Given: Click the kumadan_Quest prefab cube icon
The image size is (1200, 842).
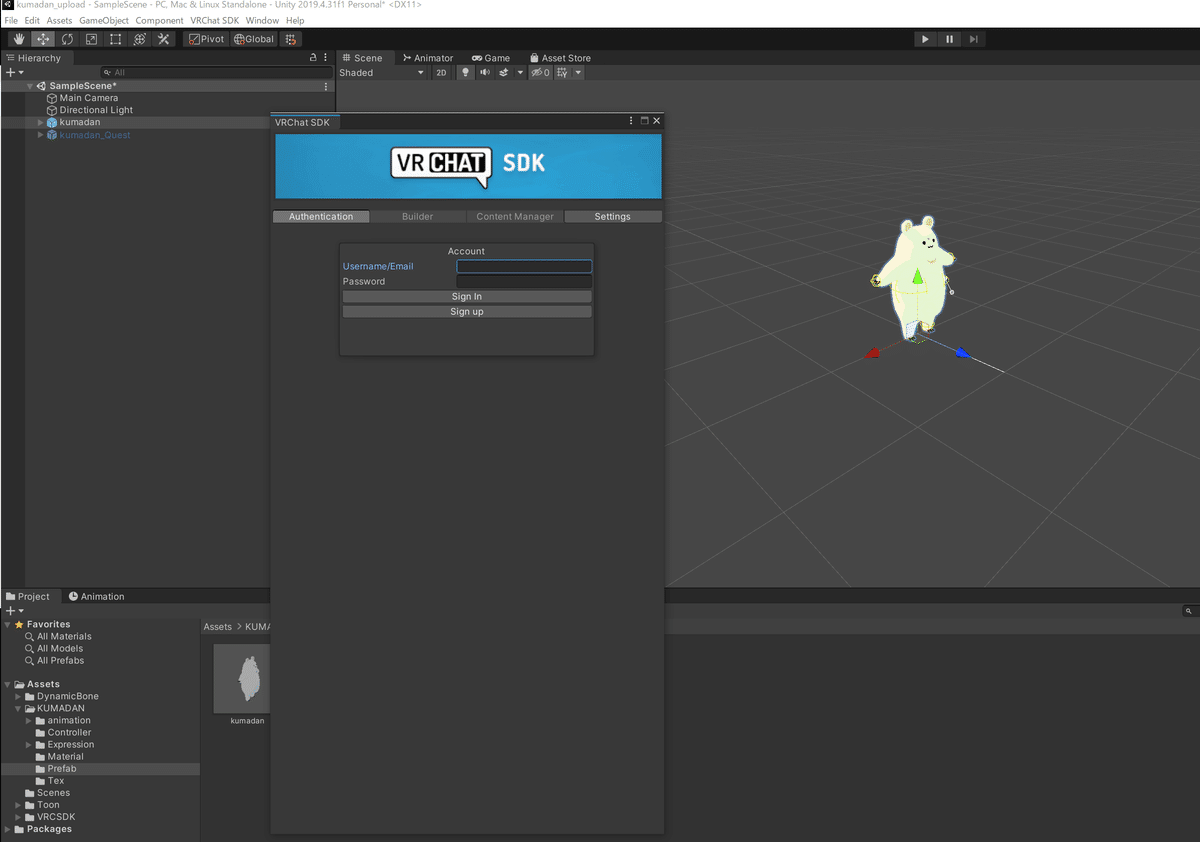Looking at the screenshot, I should pos(52,135).
